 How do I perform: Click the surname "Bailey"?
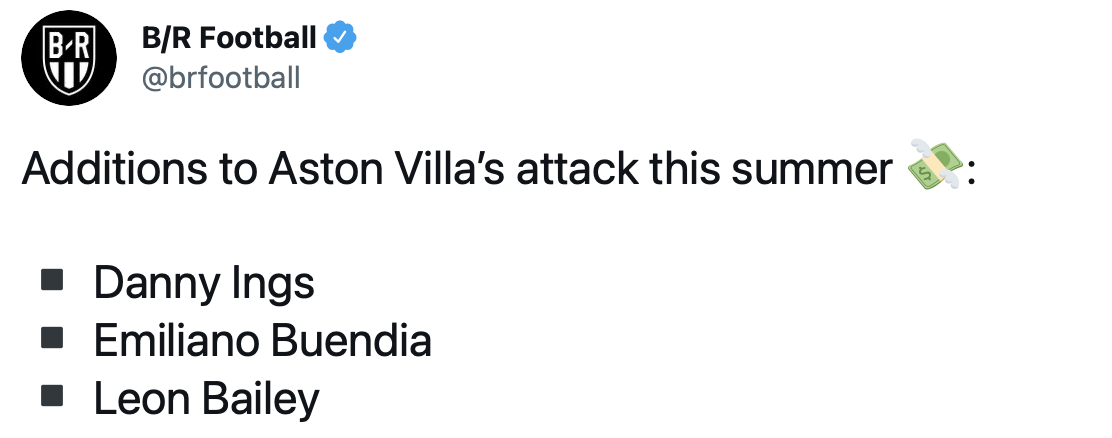pyautogui.click(x=260, y=400)
